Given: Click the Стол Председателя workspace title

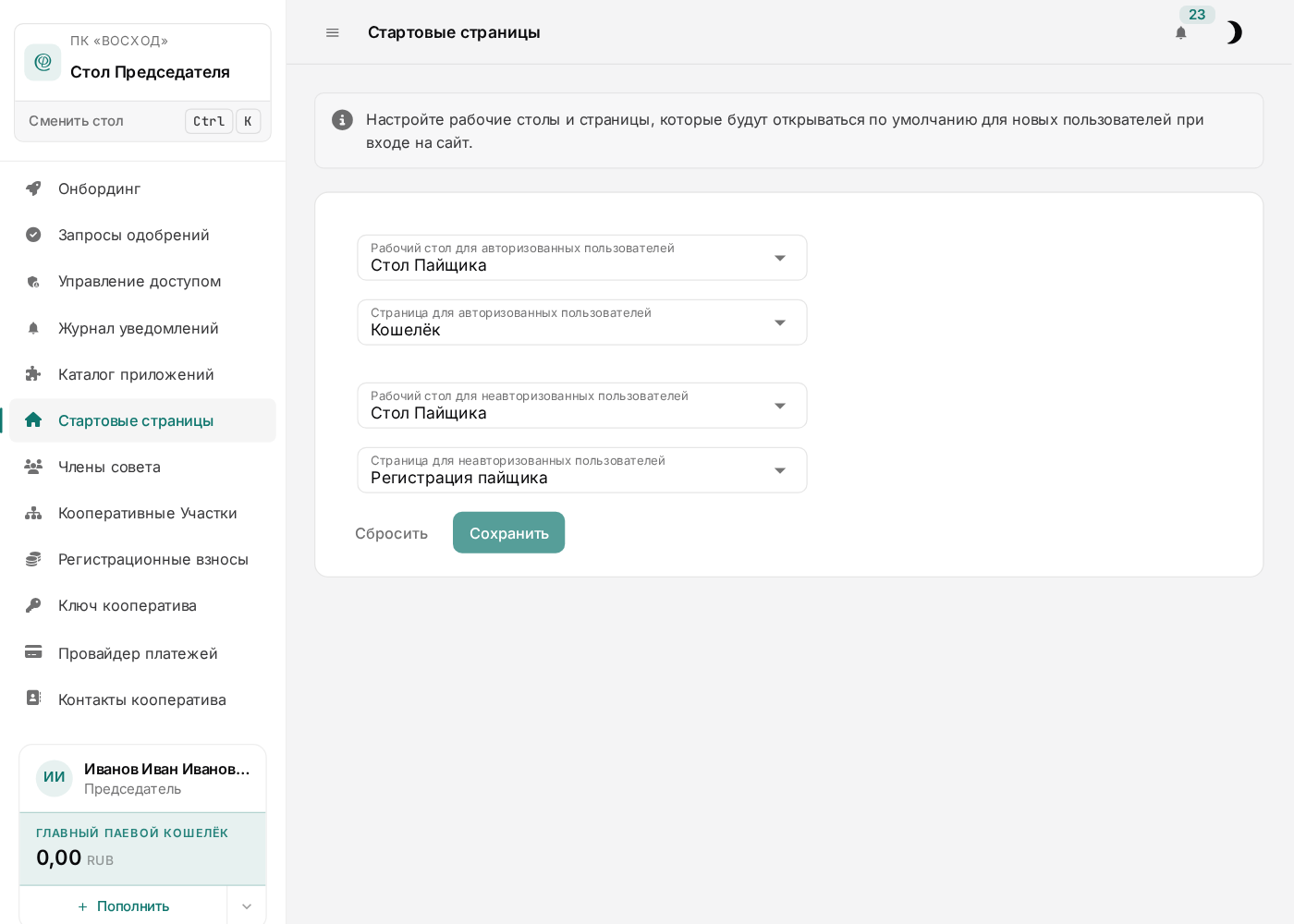Looking at the screenshot, I should click(x=150, y=72).
